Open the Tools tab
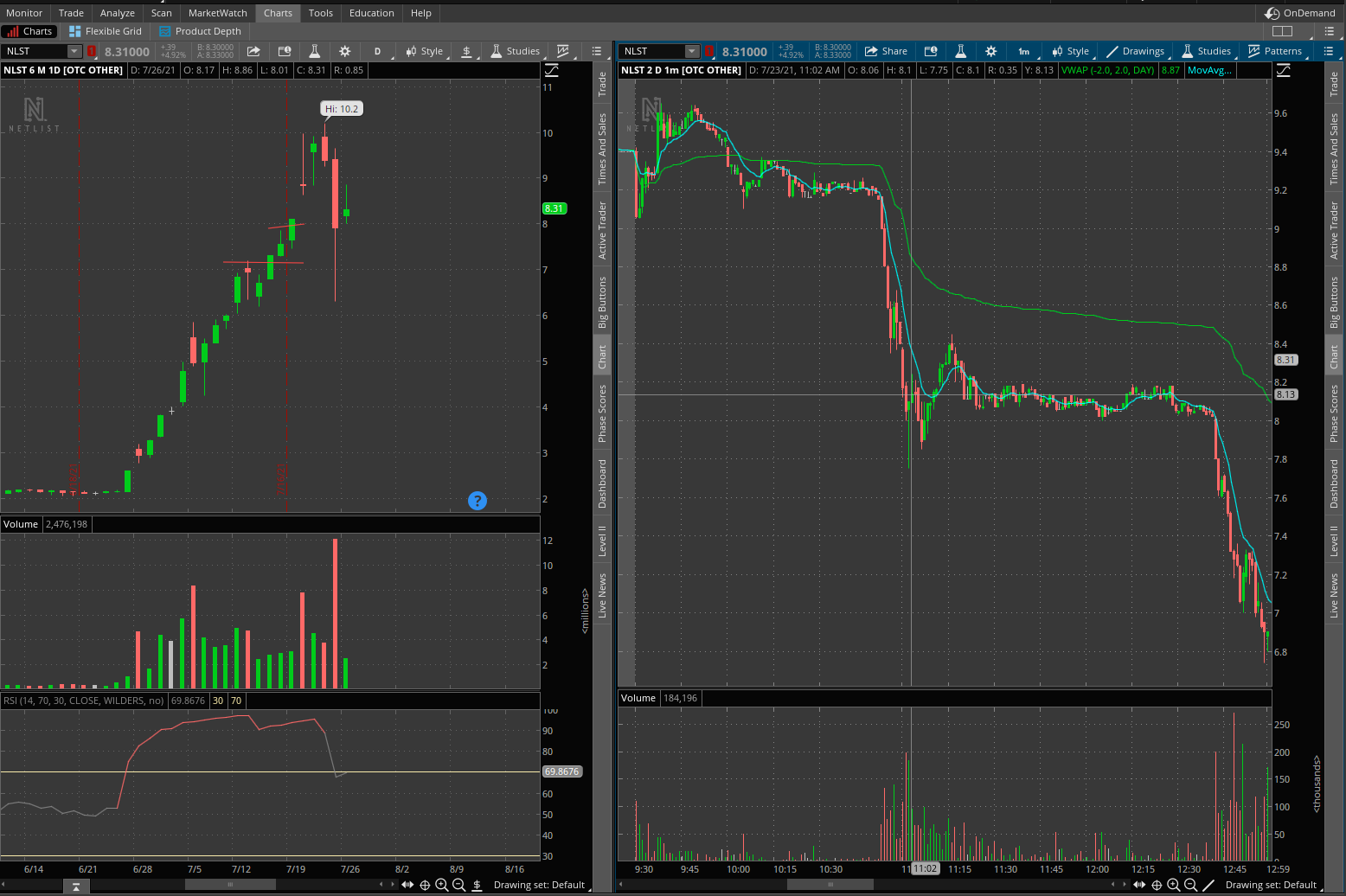 point(321,13)
